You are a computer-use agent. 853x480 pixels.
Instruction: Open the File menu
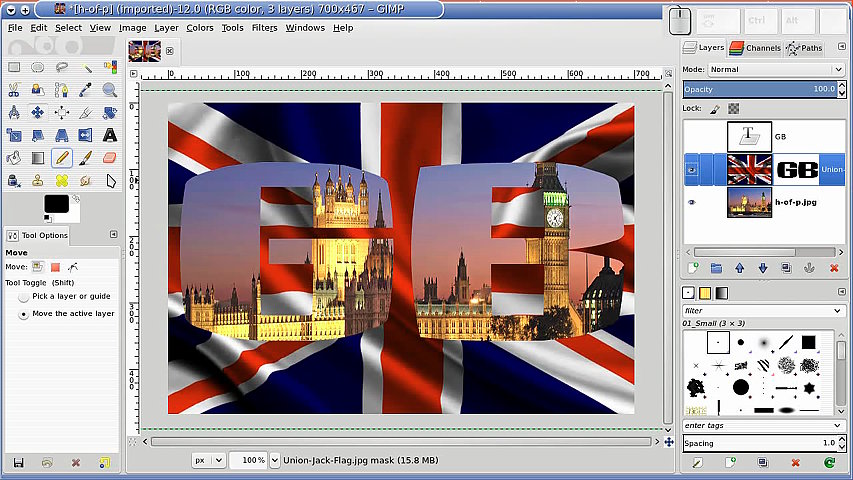(15, 28)
